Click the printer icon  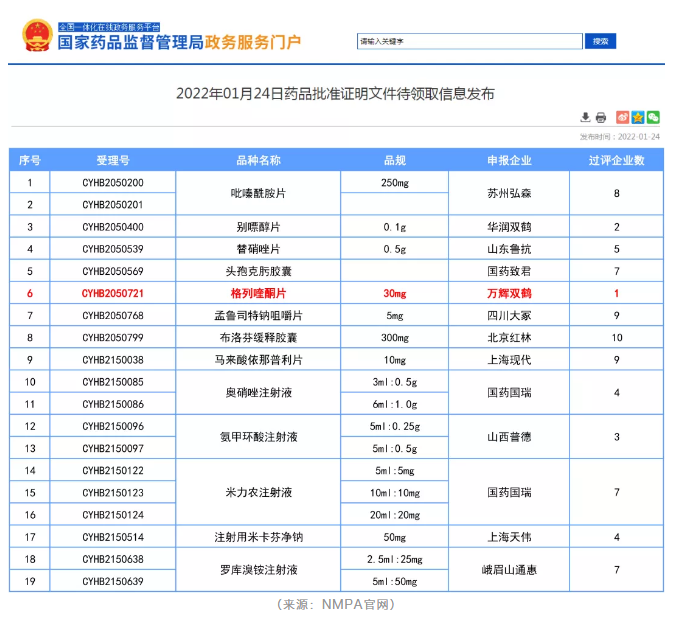601,117
